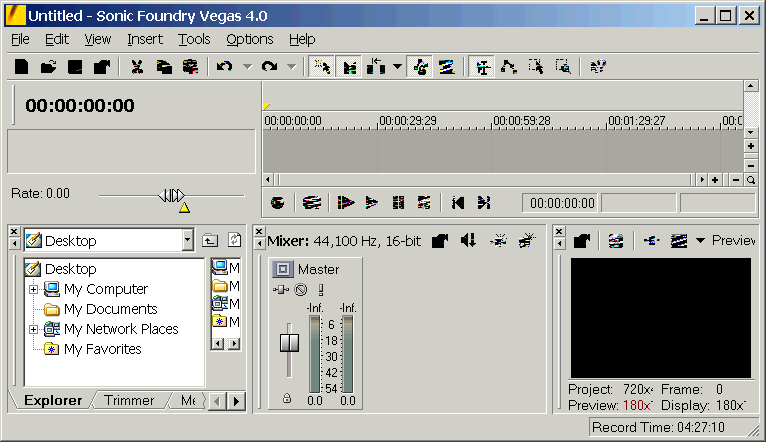Select the Selection Edit tool
Screen dimensions: 766x442
coord(536,66)
